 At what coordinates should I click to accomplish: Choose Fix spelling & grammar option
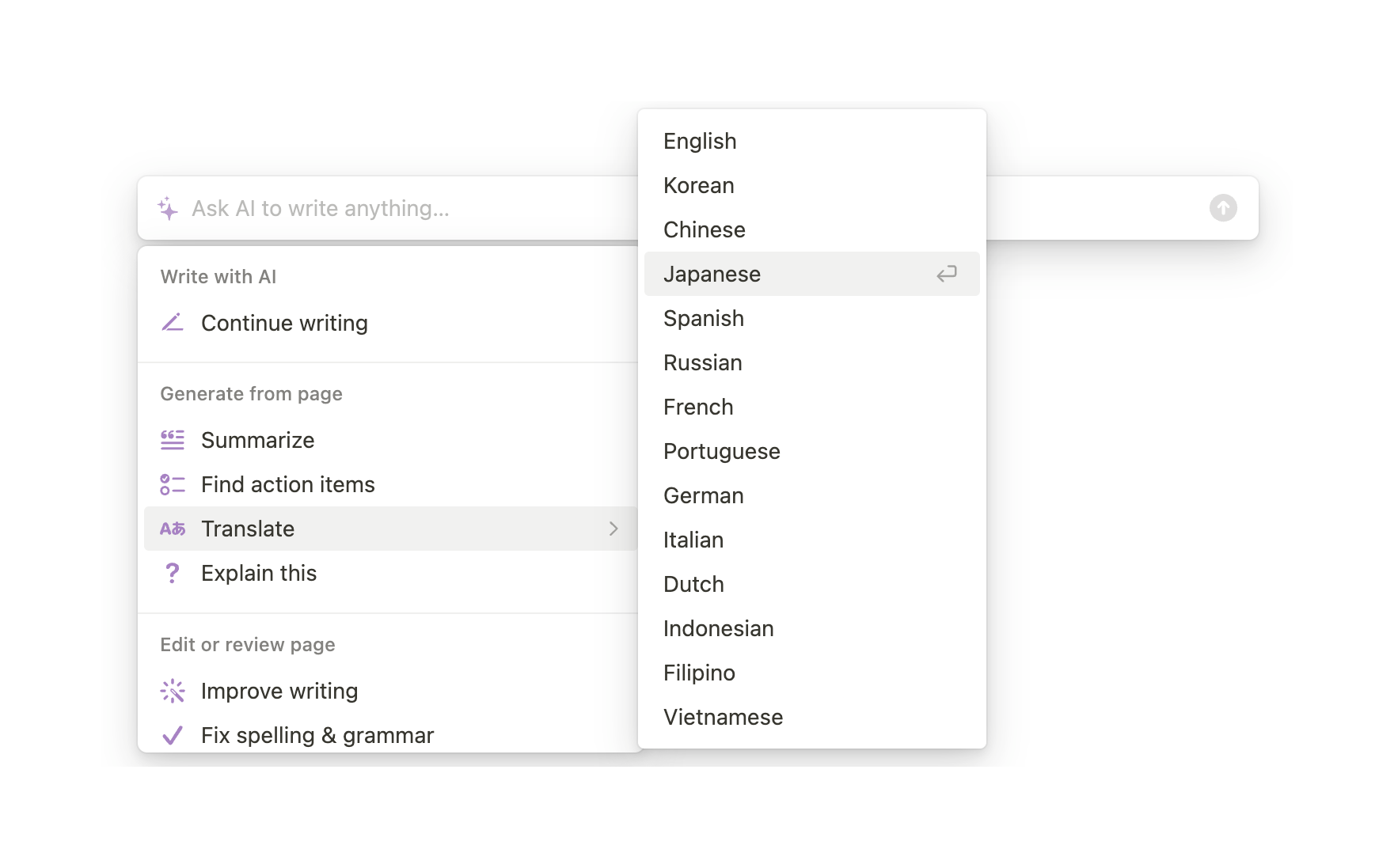point(317,734)
